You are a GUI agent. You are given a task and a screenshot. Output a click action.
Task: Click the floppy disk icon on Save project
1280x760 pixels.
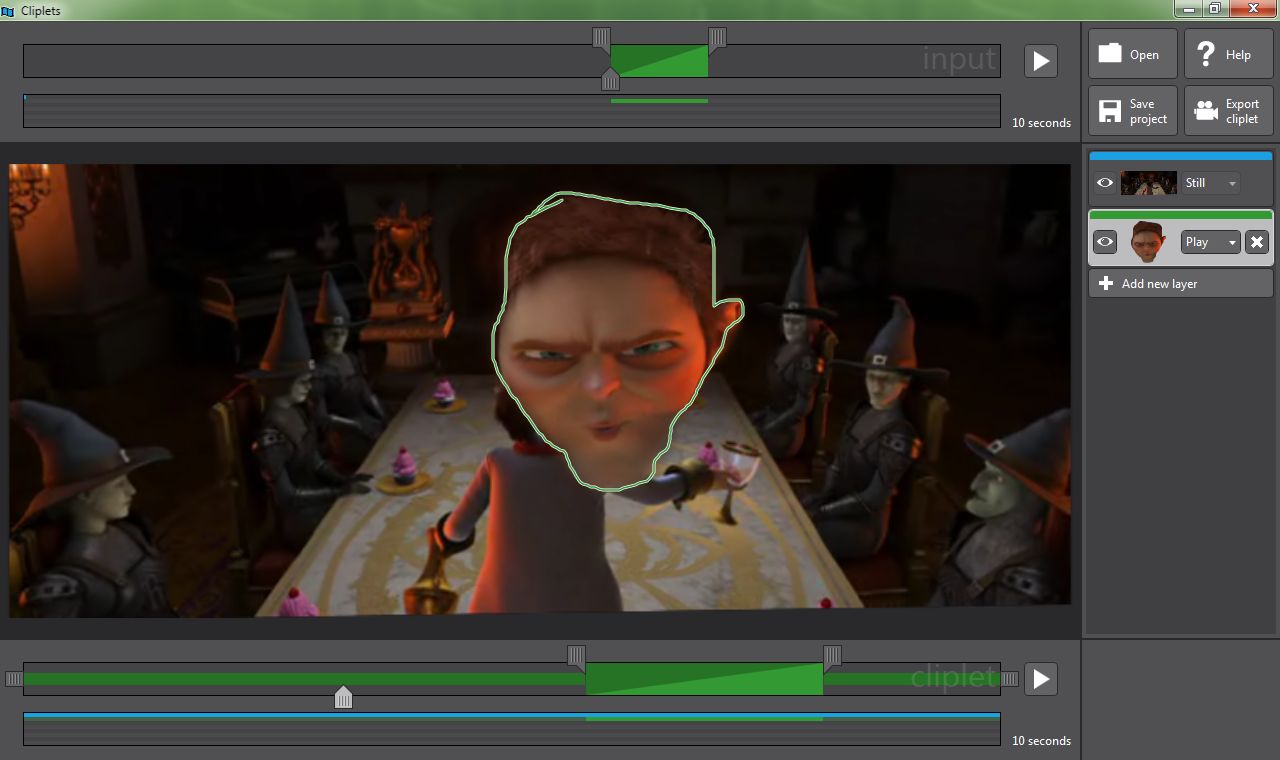[1110, 111]
